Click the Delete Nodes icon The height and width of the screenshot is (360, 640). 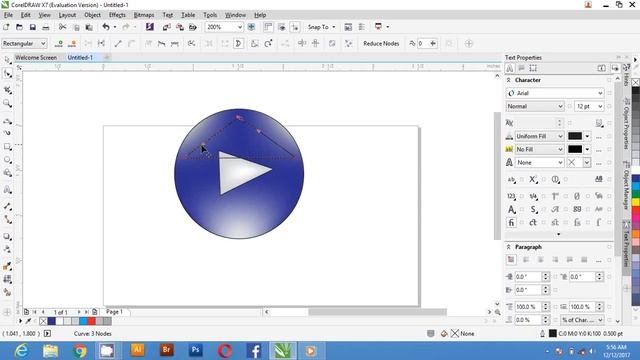click(72, 43)
